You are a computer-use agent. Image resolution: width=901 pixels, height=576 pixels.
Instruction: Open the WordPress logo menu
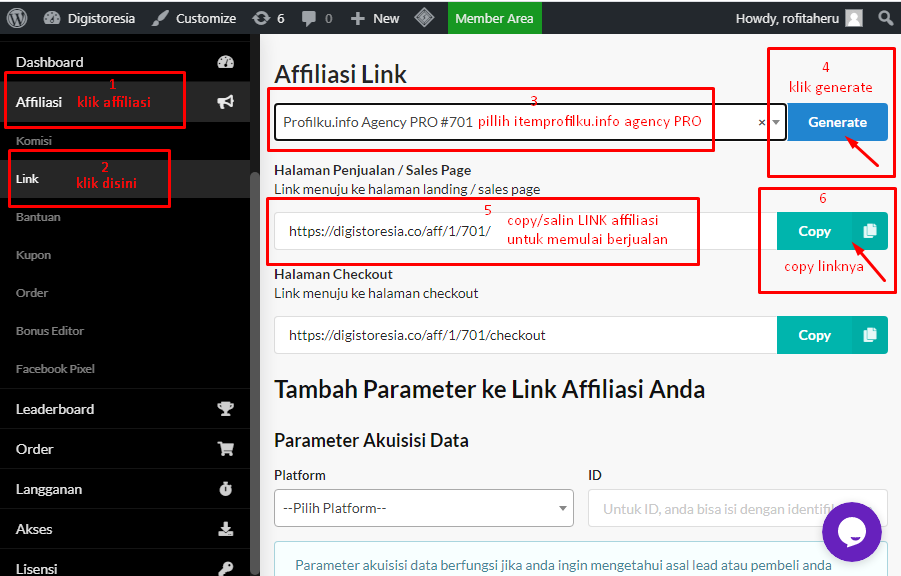tap(17, 18)
